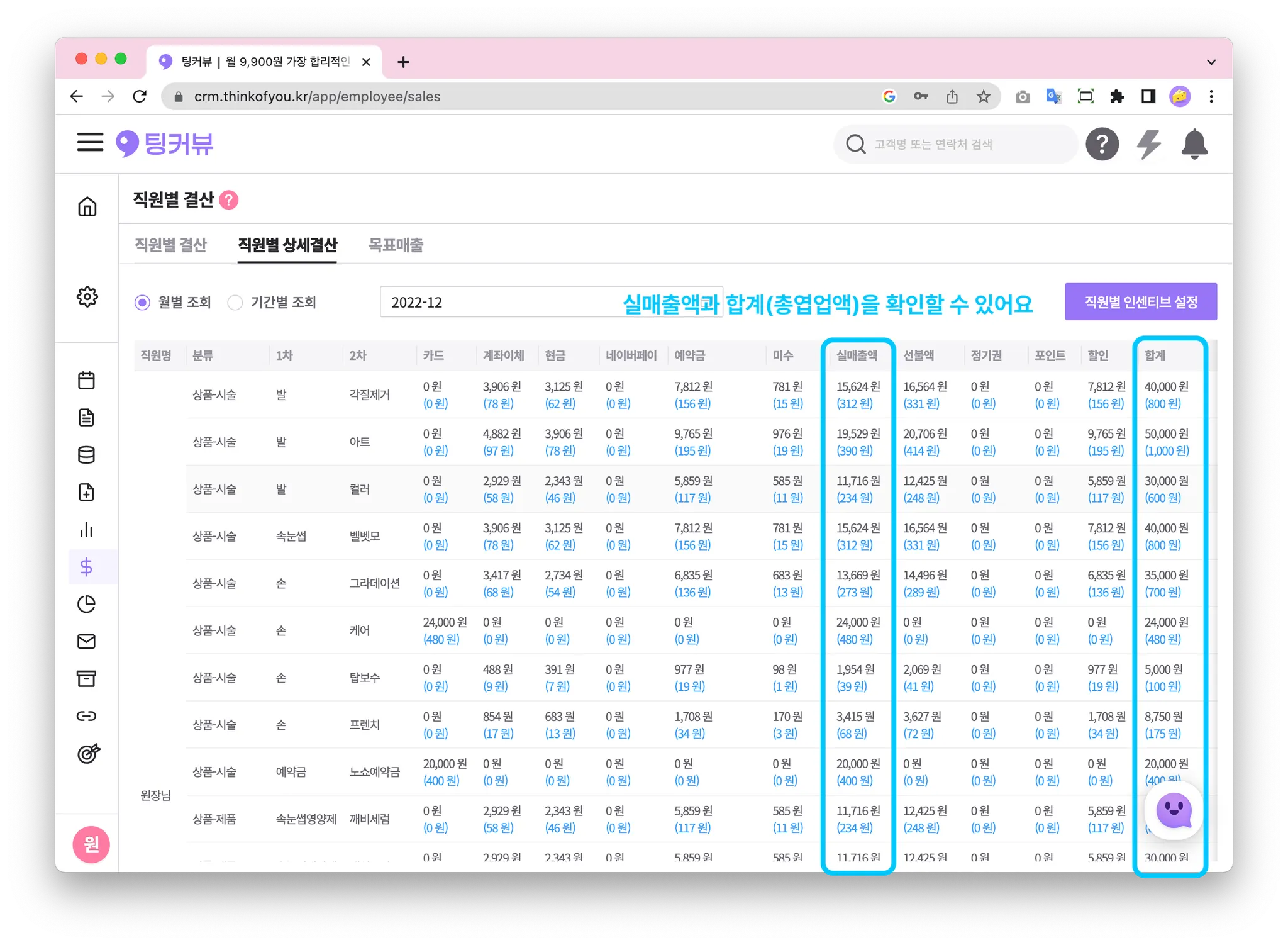Open the mail envelope sidebar icon
This screenshot has height=945, width=1288.
click(87, 641)
